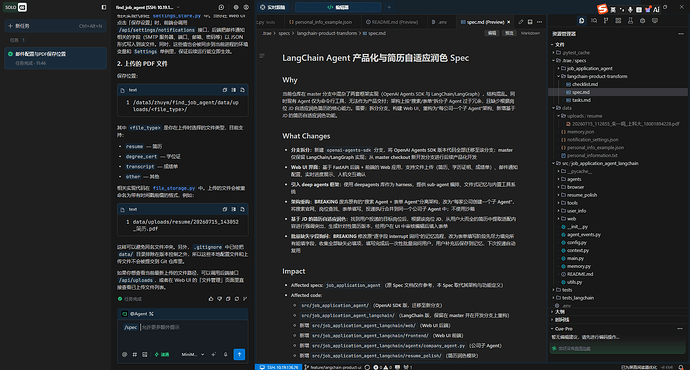Open the file_storage.py link in the chat
Viewport: 690px width, 370px height.
coord(174,188)
